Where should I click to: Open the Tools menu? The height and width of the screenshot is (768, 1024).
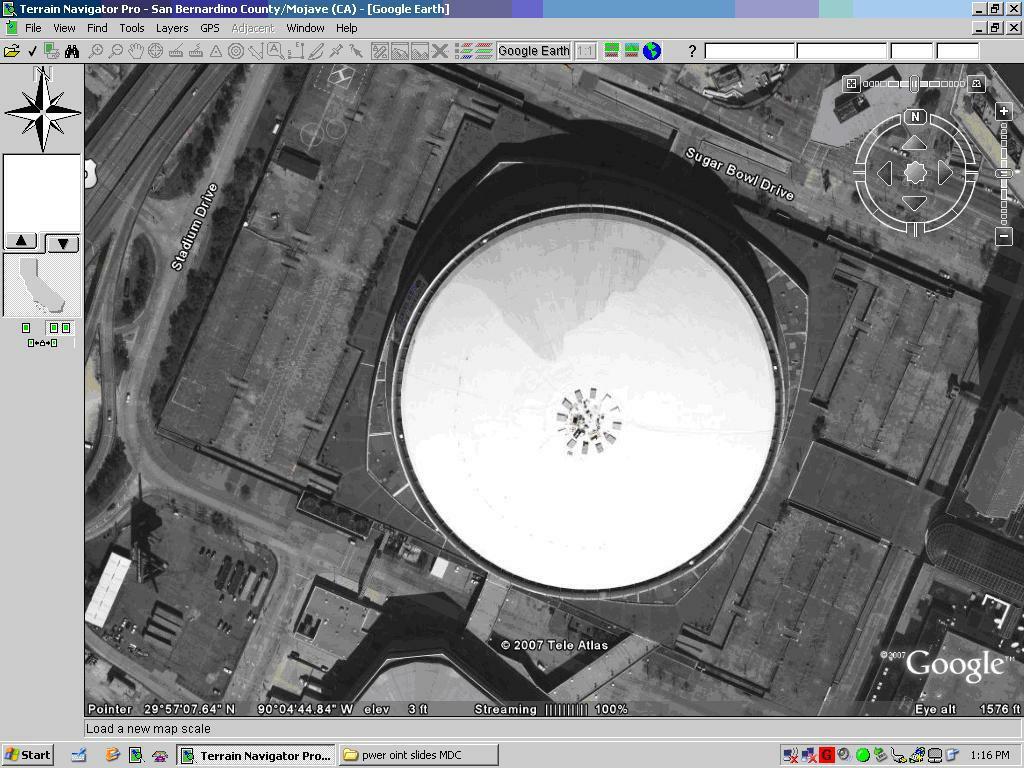coord(131,28)
